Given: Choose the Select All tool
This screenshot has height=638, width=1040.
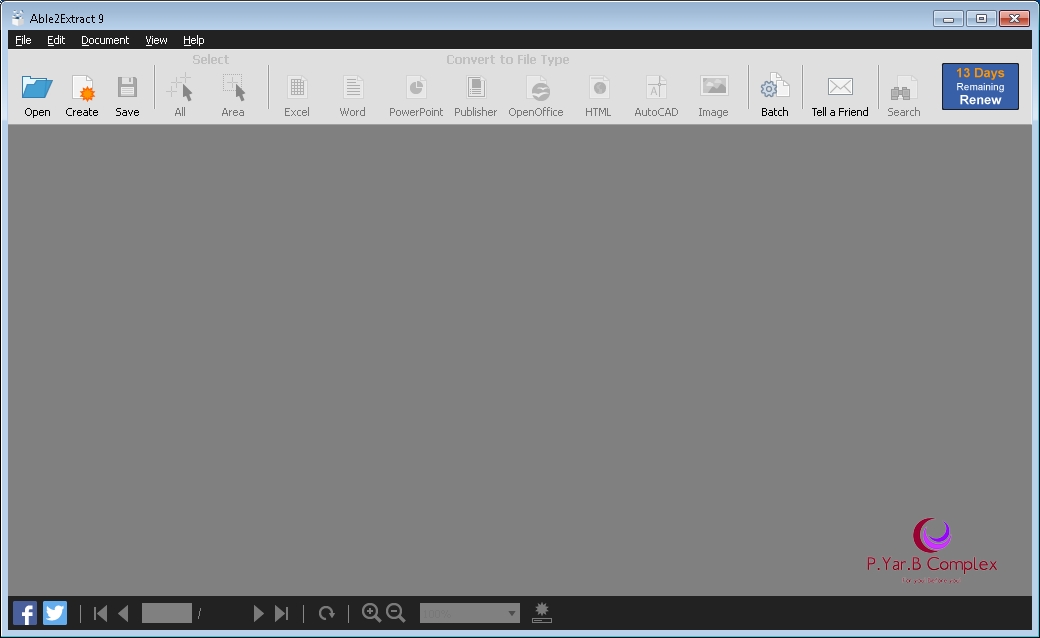Looking at the screenshot, I should [180, 88].
